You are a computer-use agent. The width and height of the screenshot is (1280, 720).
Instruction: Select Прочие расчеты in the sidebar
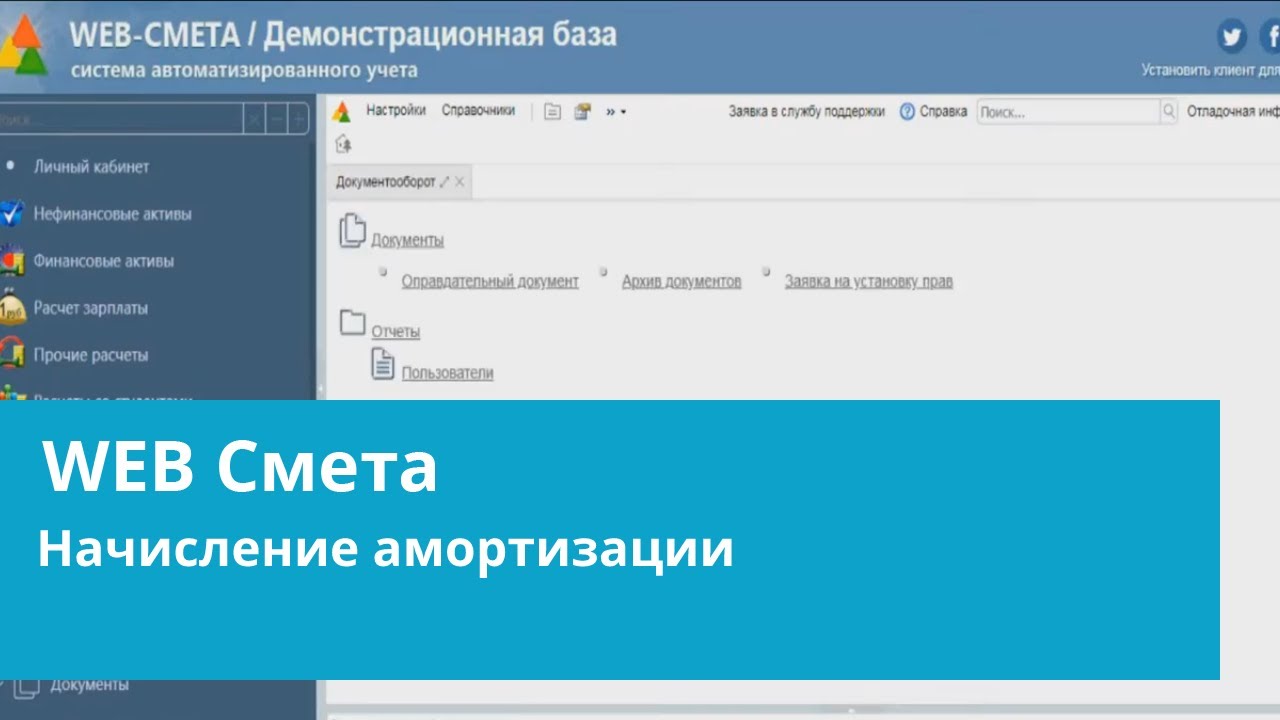click(90, 355)
